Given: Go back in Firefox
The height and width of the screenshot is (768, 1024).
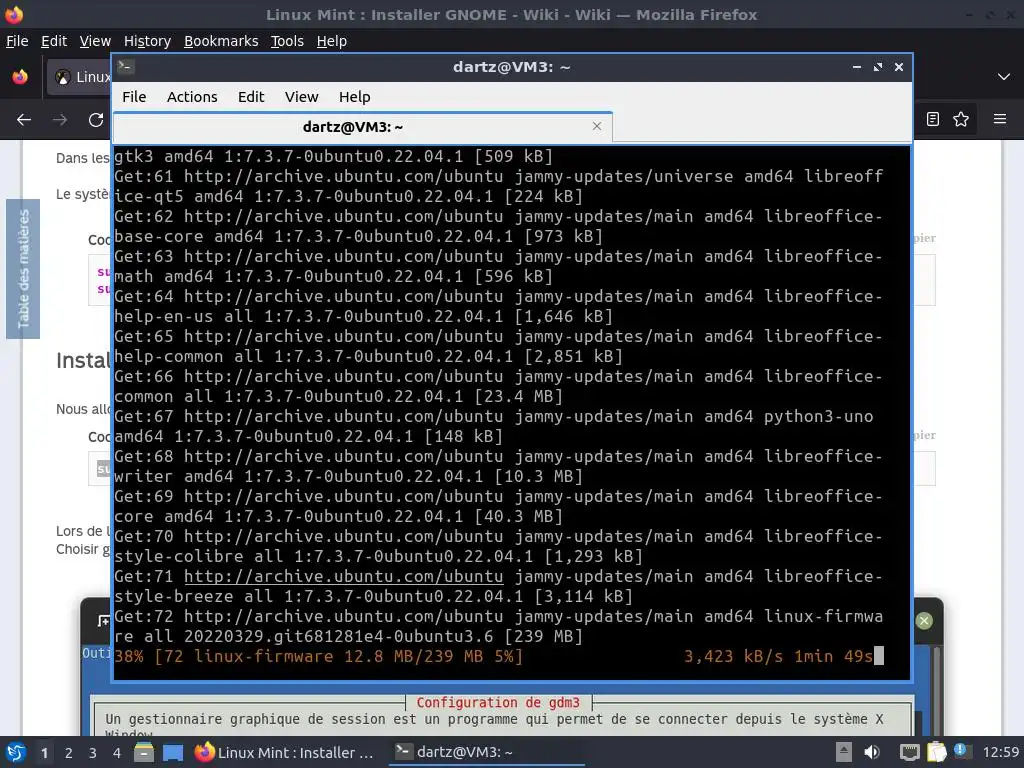Looking at the screenshot, I should point(24,120).
